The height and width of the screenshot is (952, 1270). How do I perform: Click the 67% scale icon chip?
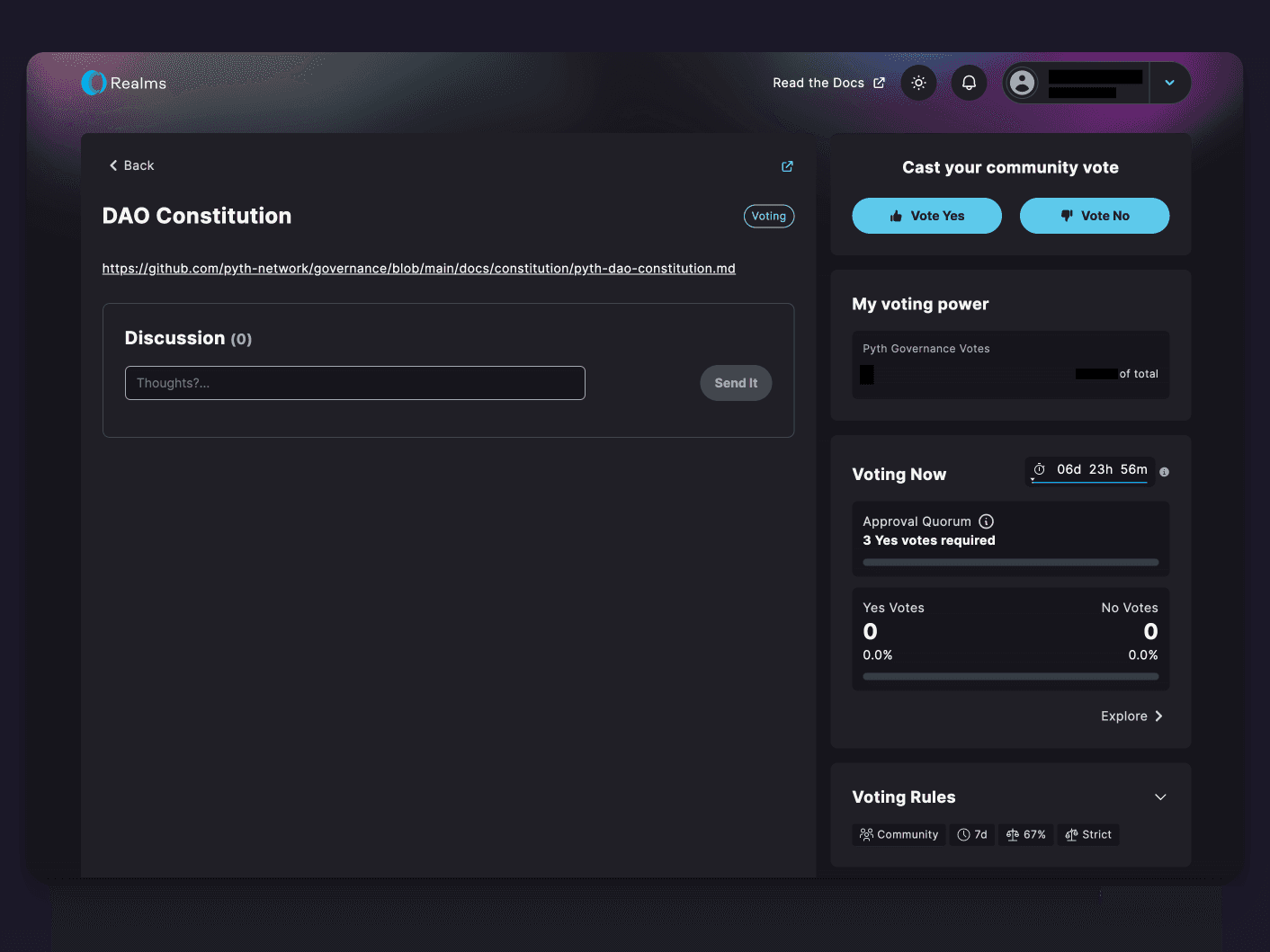click(1012, 834)
